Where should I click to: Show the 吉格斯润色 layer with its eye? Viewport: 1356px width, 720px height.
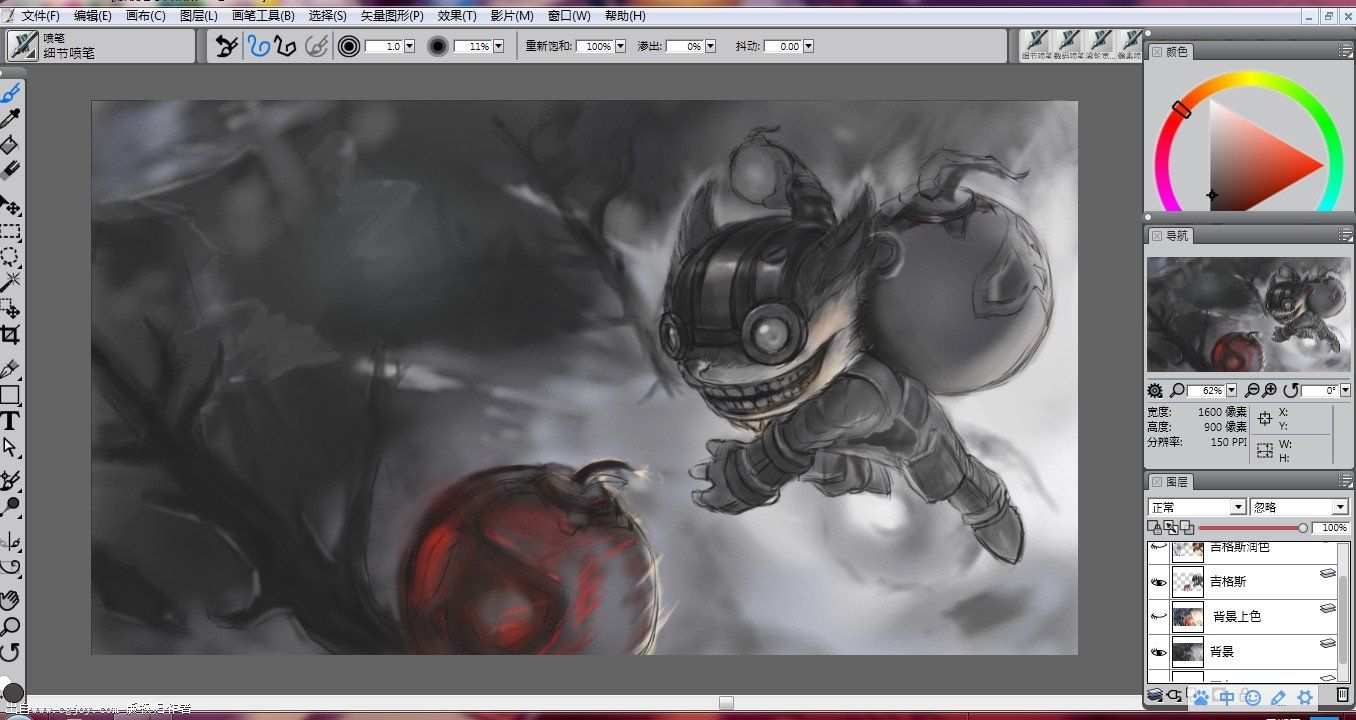pos(1159,548)
